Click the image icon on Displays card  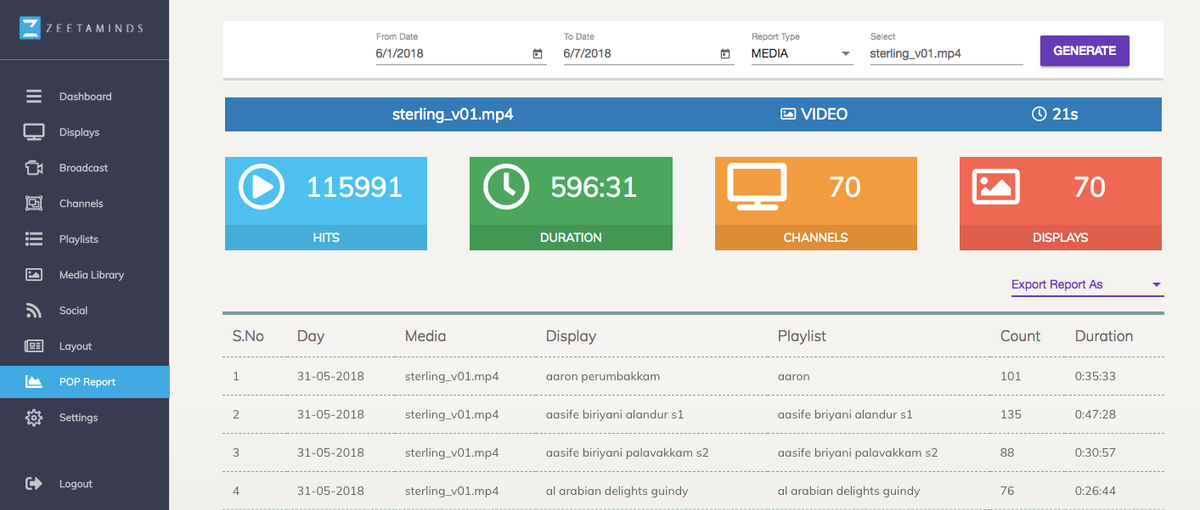click(x=996, y=186)
